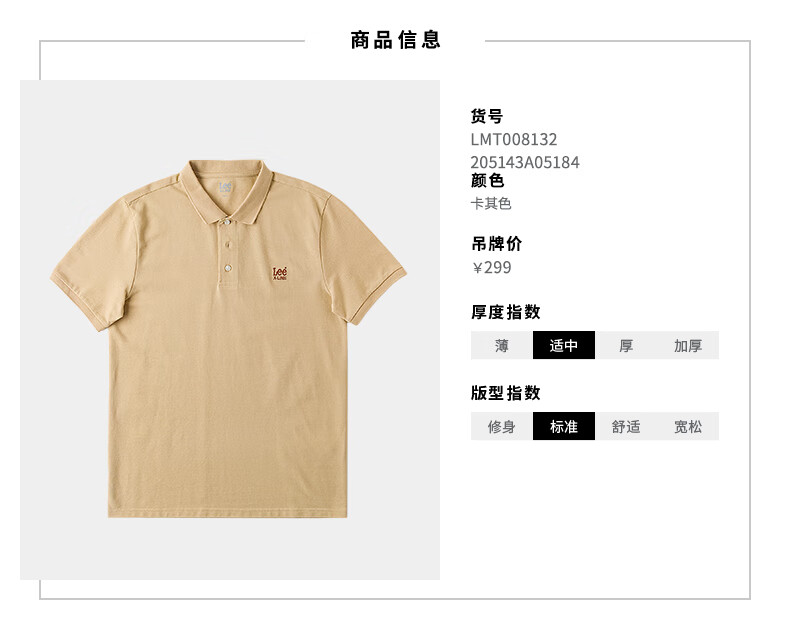
Task: Click the 版型指数 label
Action: [506, 393]
